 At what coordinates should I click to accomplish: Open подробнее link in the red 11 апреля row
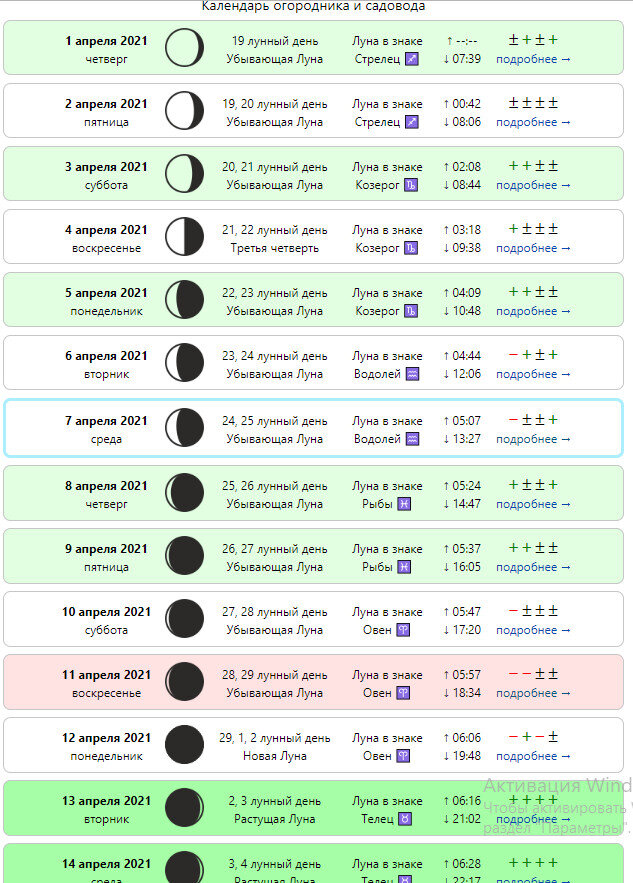(533, 693)
